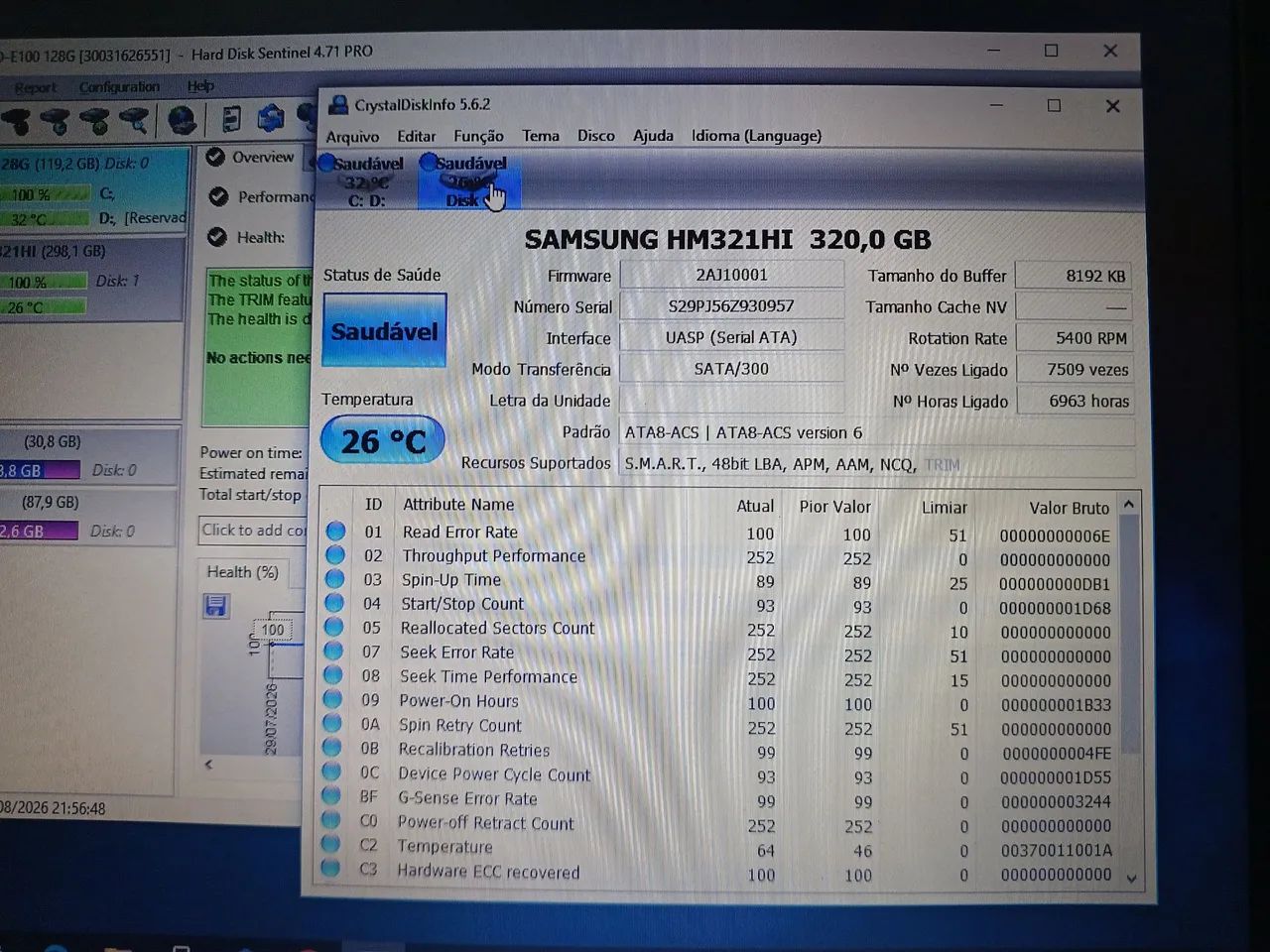The height and width of the screenshot is (952, 1270).
Task: Click the Rotation Rate value 5400 RPM
Action: point(1075,338)
